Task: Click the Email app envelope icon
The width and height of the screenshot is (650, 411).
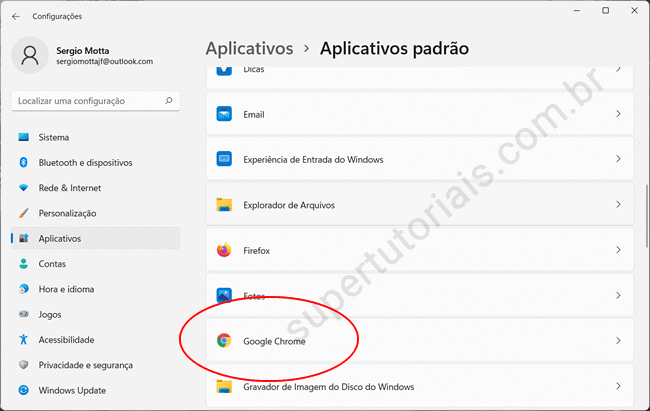Action: 224,114
